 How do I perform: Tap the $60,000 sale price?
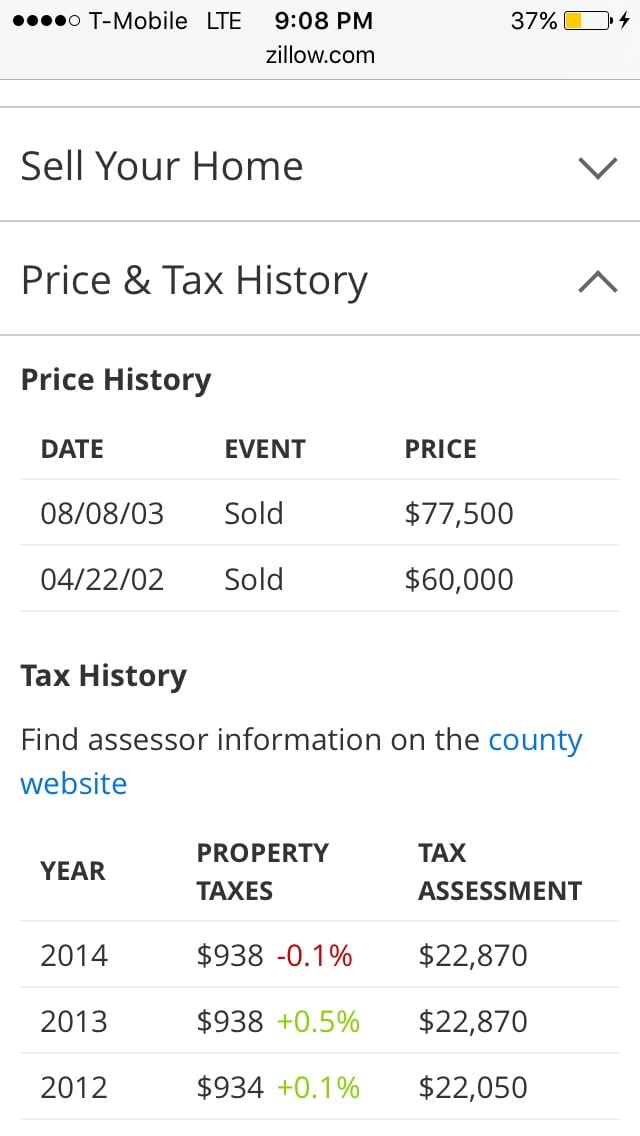[459, 580]
